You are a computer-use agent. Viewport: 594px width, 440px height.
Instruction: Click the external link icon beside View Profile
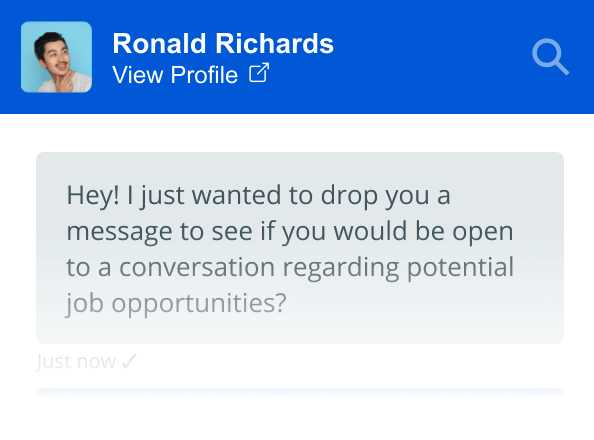(259, 72)
